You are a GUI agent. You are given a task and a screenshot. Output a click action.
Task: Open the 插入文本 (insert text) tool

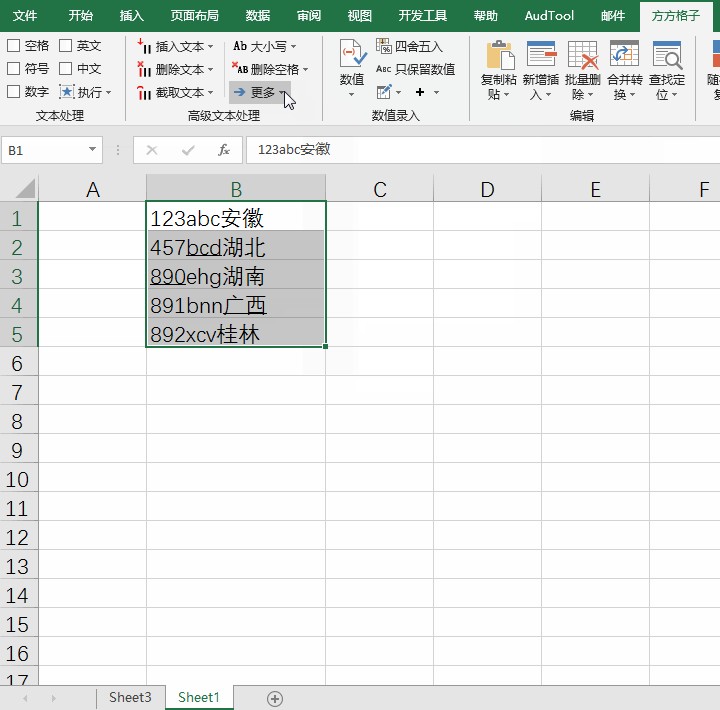175,46
